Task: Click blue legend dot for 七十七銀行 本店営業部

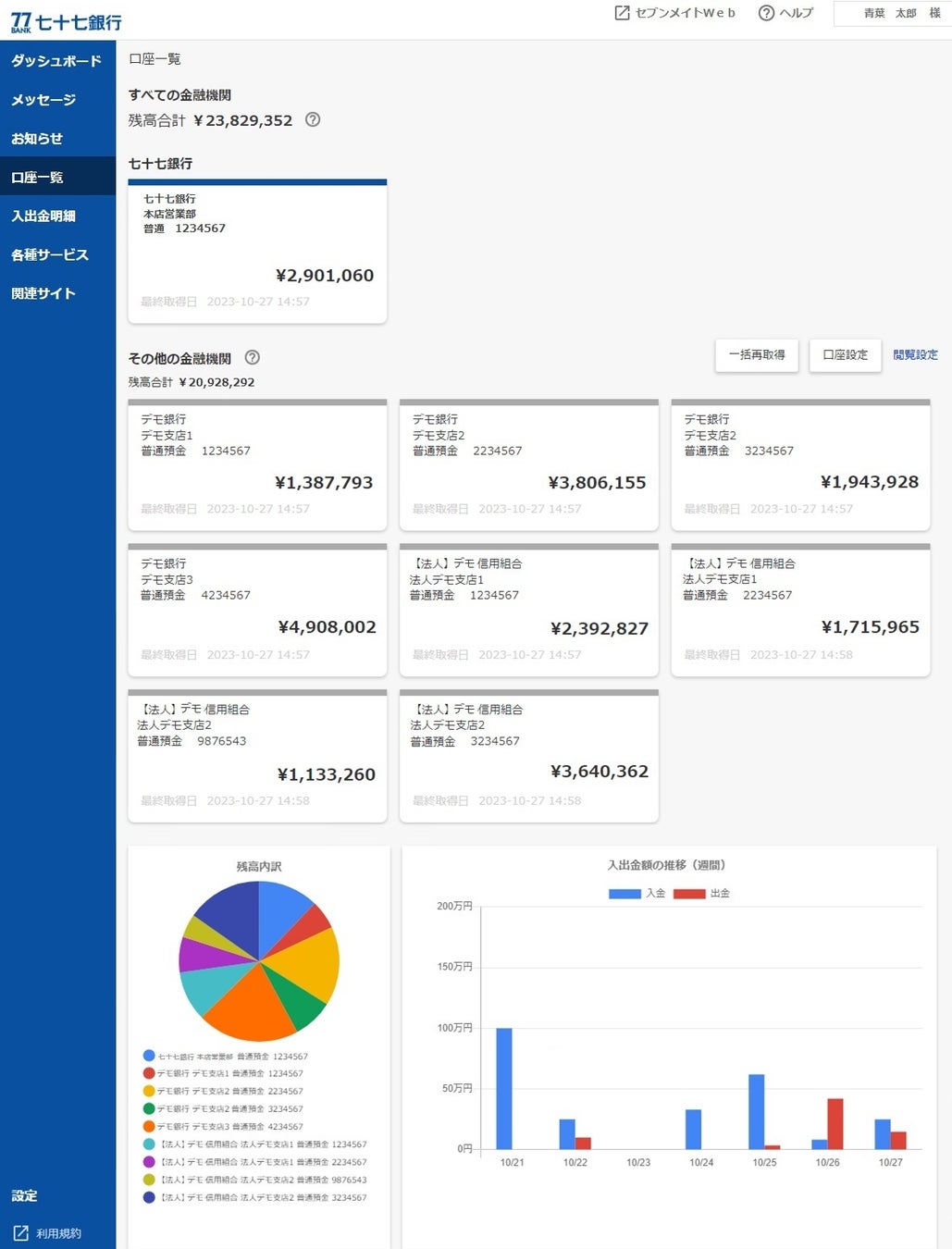Action: coord(149,1056)
